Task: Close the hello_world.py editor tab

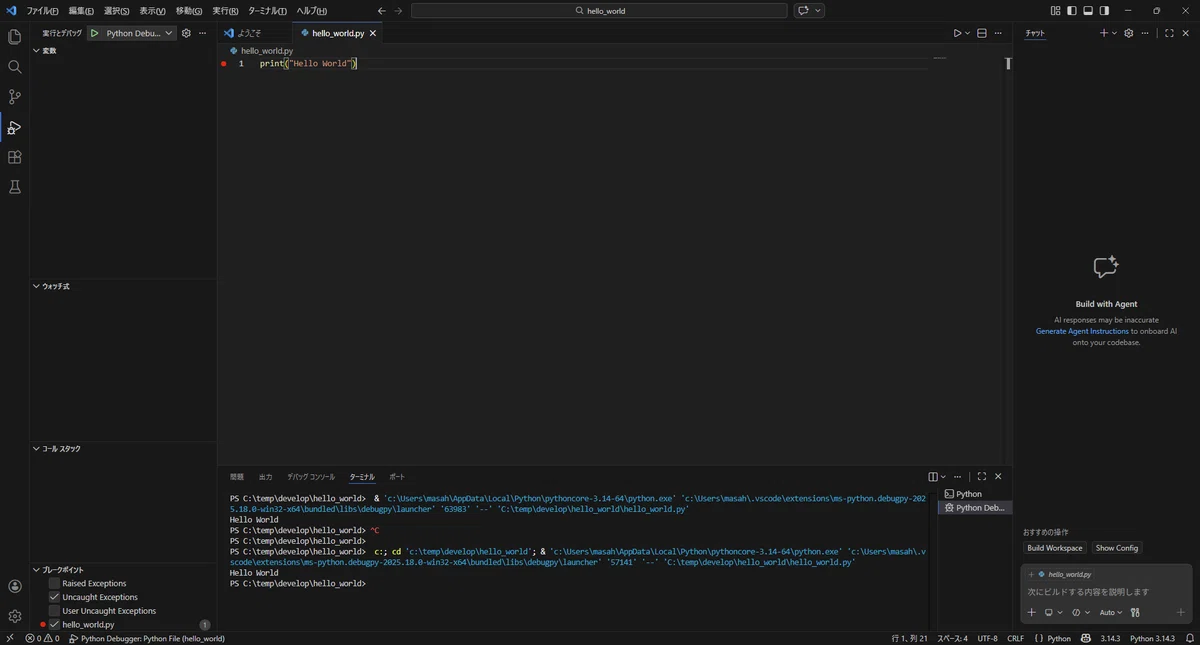Action: tap(374, 33)
